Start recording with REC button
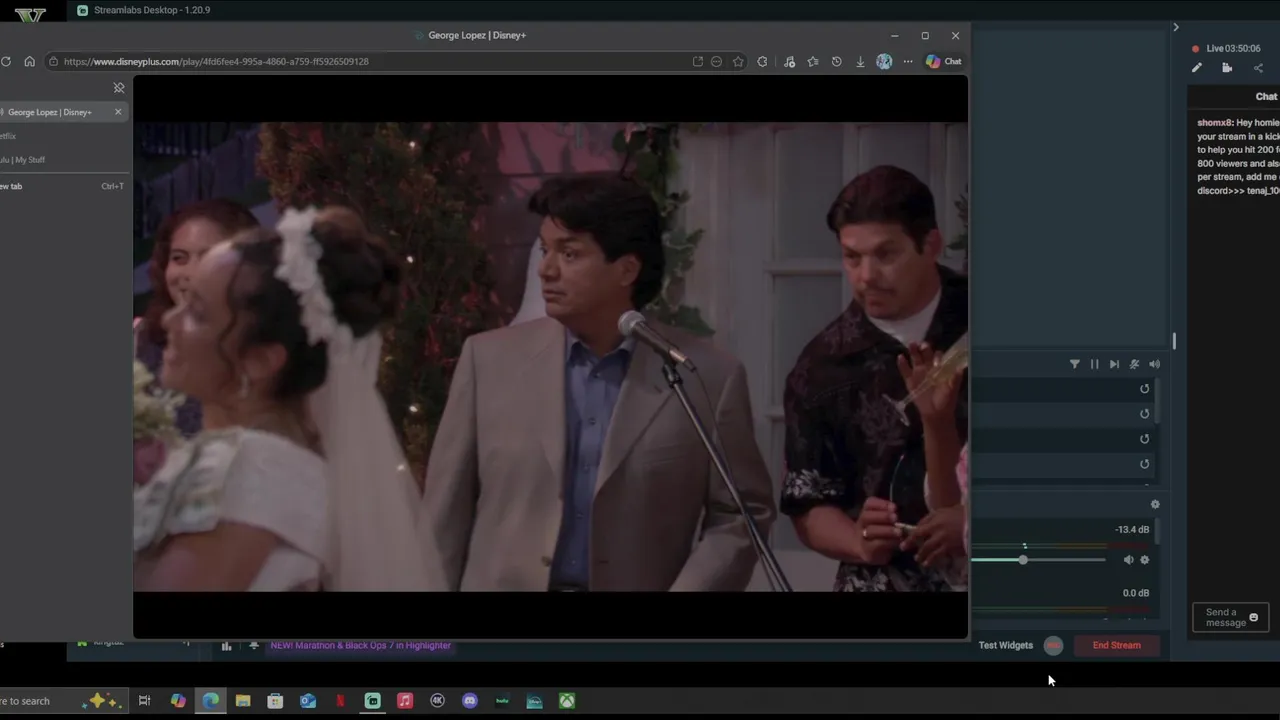The height and width of the screenshot is (720, 1280). click(x=1053, y=645)
